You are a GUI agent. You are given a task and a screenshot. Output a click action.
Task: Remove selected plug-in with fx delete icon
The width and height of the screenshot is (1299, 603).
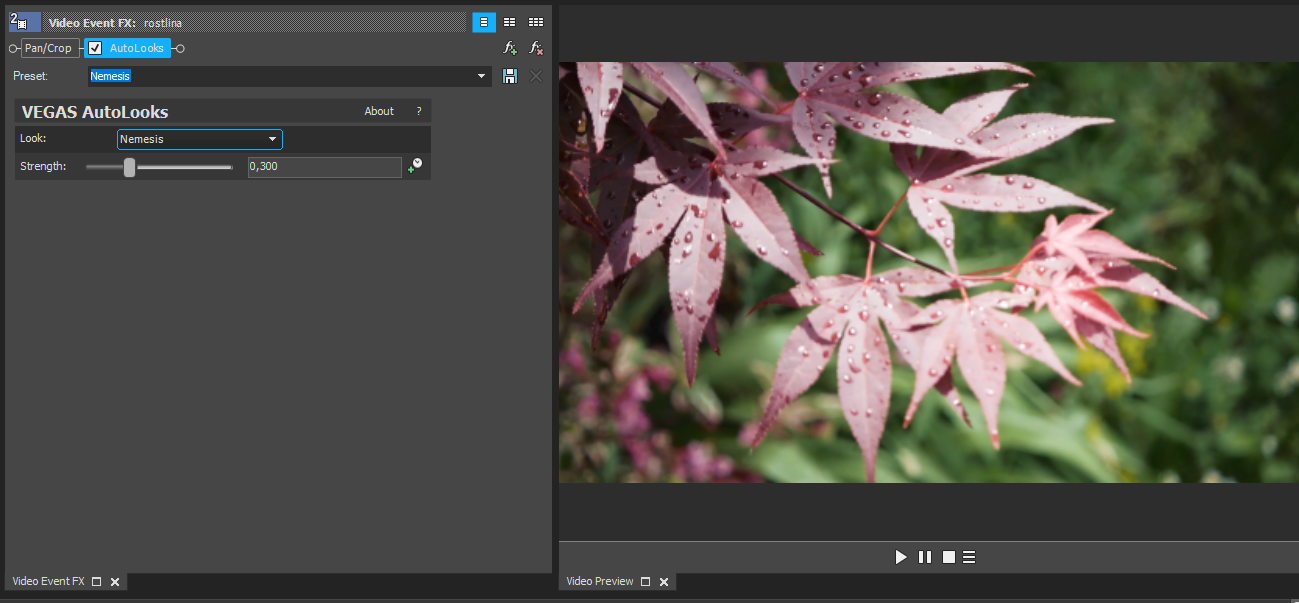click(x=536, y=48)
